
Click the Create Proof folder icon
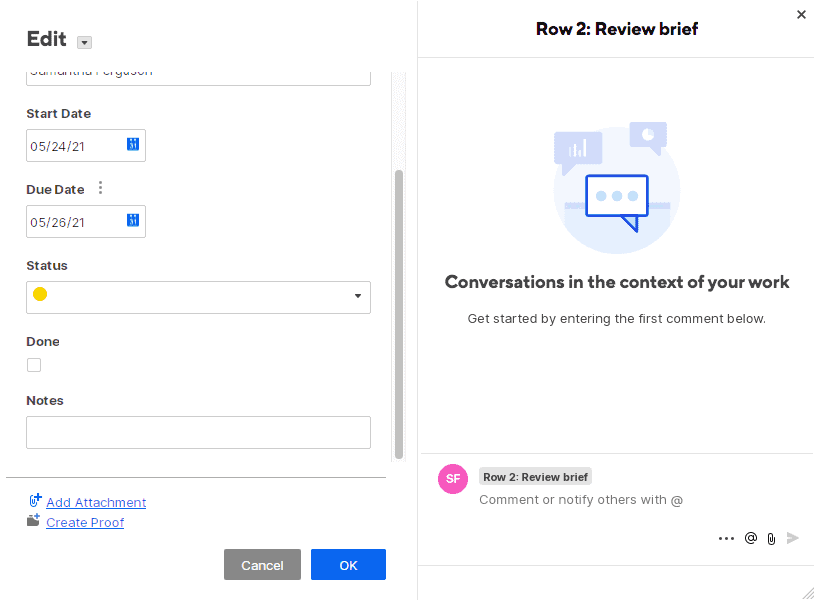pyautogui.click(x=34, y=521)
